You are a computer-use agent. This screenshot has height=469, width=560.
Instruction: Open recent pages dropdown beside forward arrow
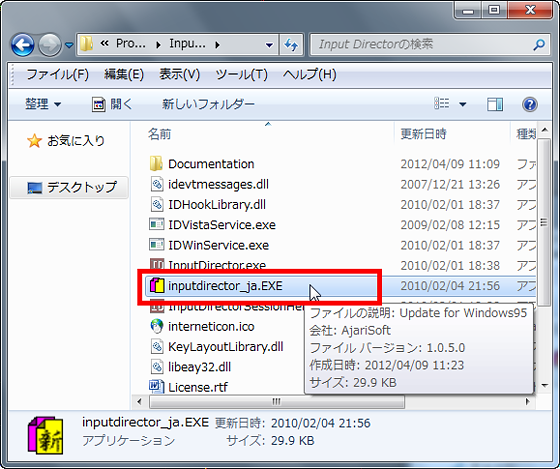69,45
